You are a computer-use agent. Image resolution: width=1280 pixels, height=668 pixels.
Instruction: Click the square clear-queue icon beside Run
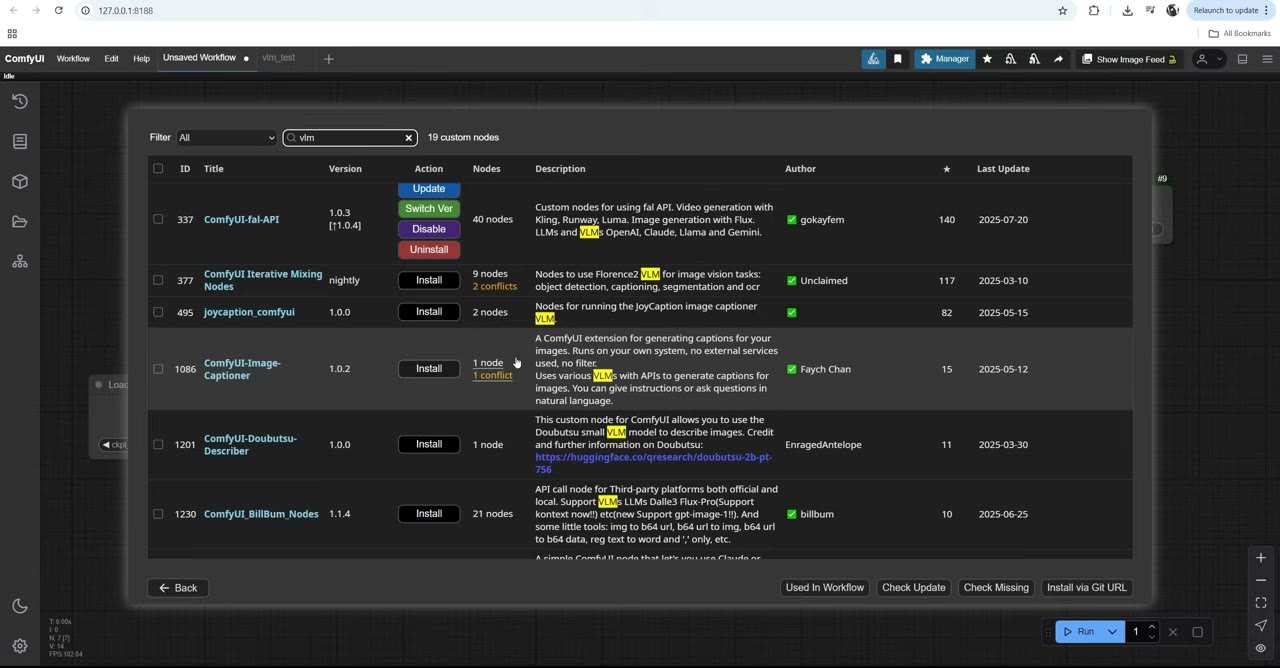1197,632
